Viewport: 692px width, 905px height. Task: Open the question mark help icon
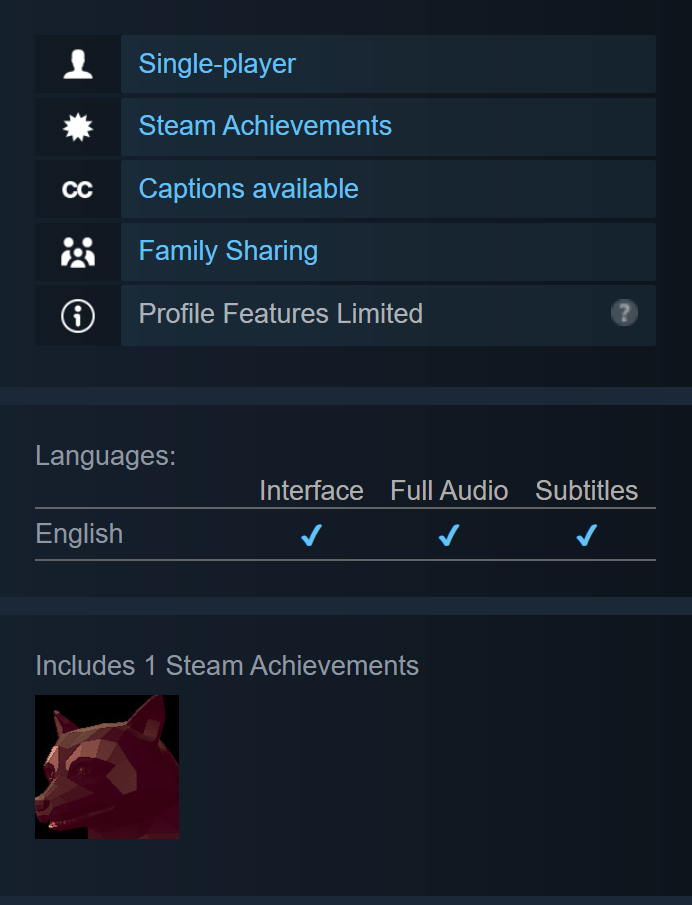[624, 313]
